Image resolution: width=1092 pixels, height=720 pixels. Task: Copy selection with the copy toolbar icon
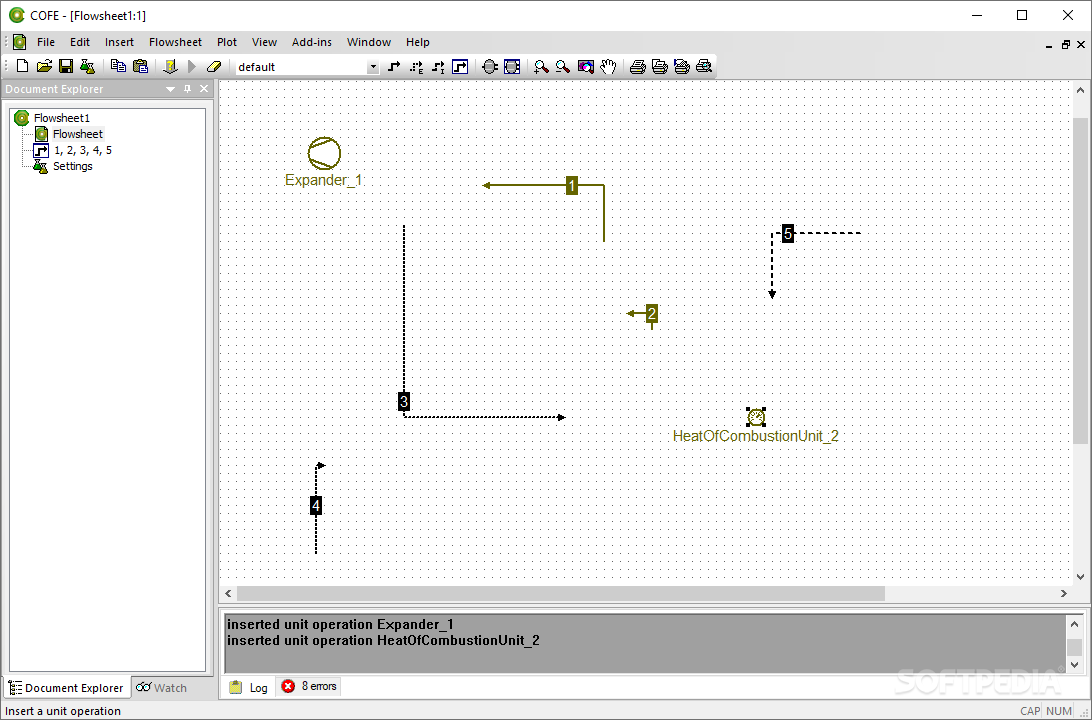pyautogui.click(x=118, y=66)
